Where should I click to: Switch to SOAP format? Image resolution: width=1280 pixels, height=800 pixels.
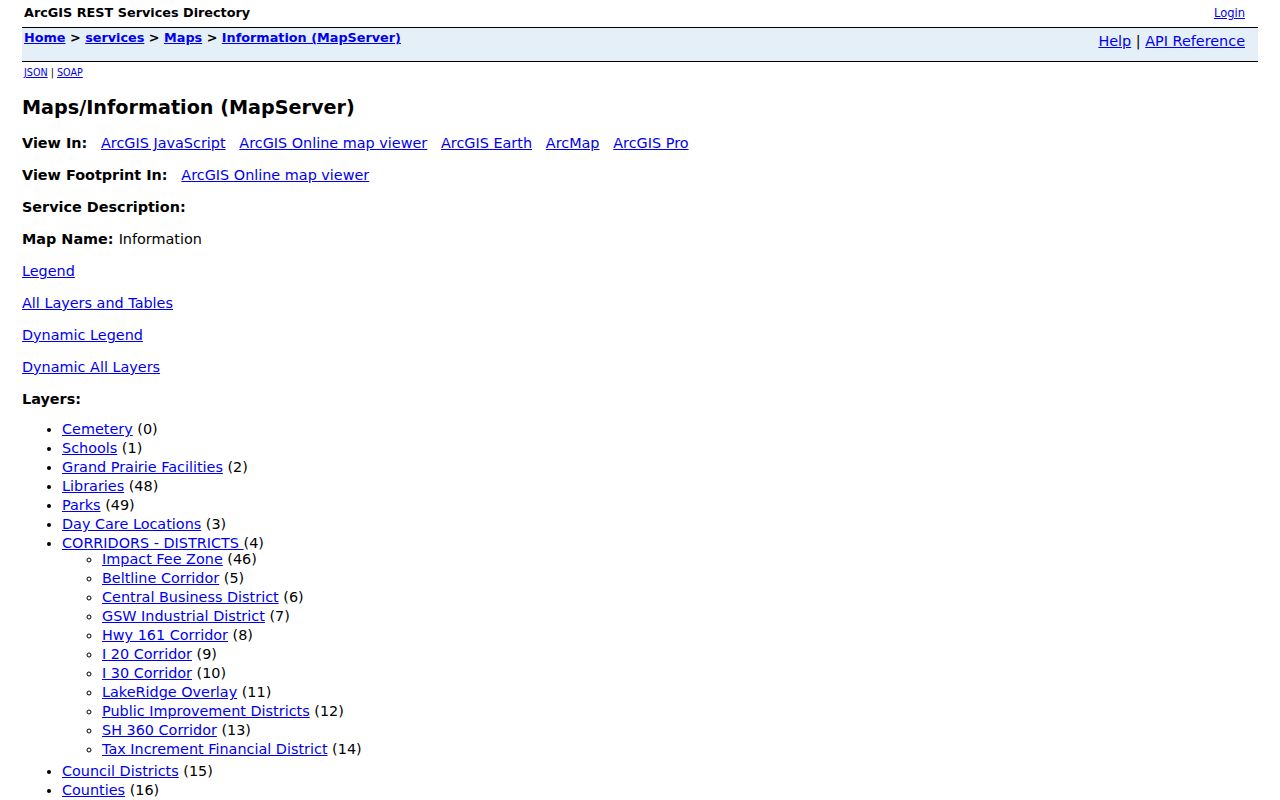point(70,72)
